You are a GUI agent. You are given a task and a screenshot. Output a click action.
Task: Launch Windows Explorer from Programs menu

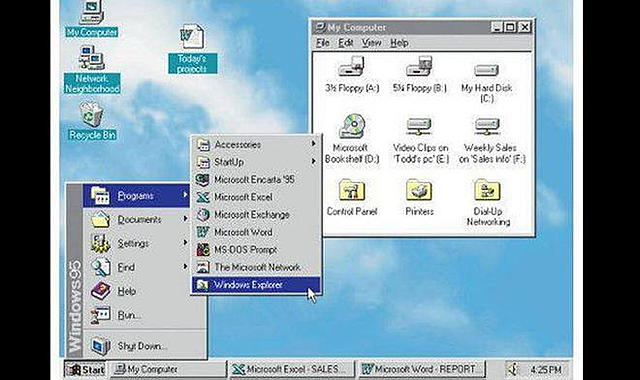point(256,285)
